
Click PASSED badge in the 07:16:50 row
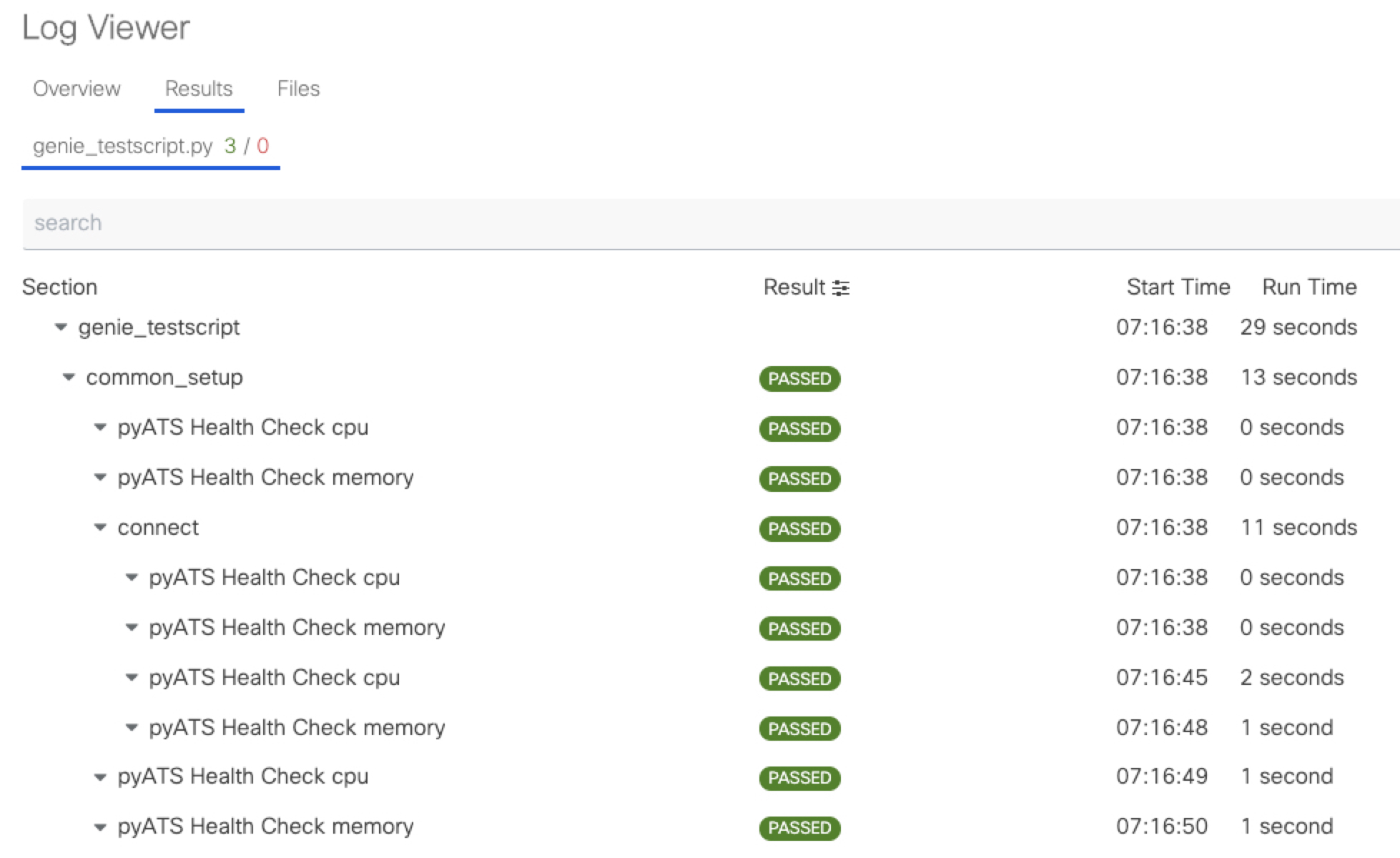(799, 827)
